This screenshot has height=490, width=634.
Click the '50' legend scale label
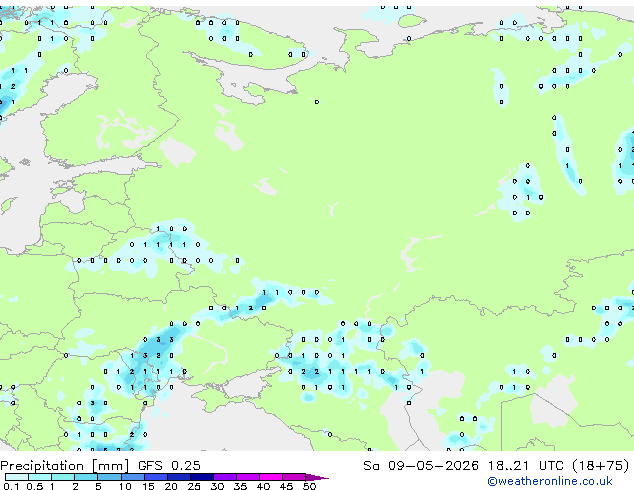pos(309,486)
